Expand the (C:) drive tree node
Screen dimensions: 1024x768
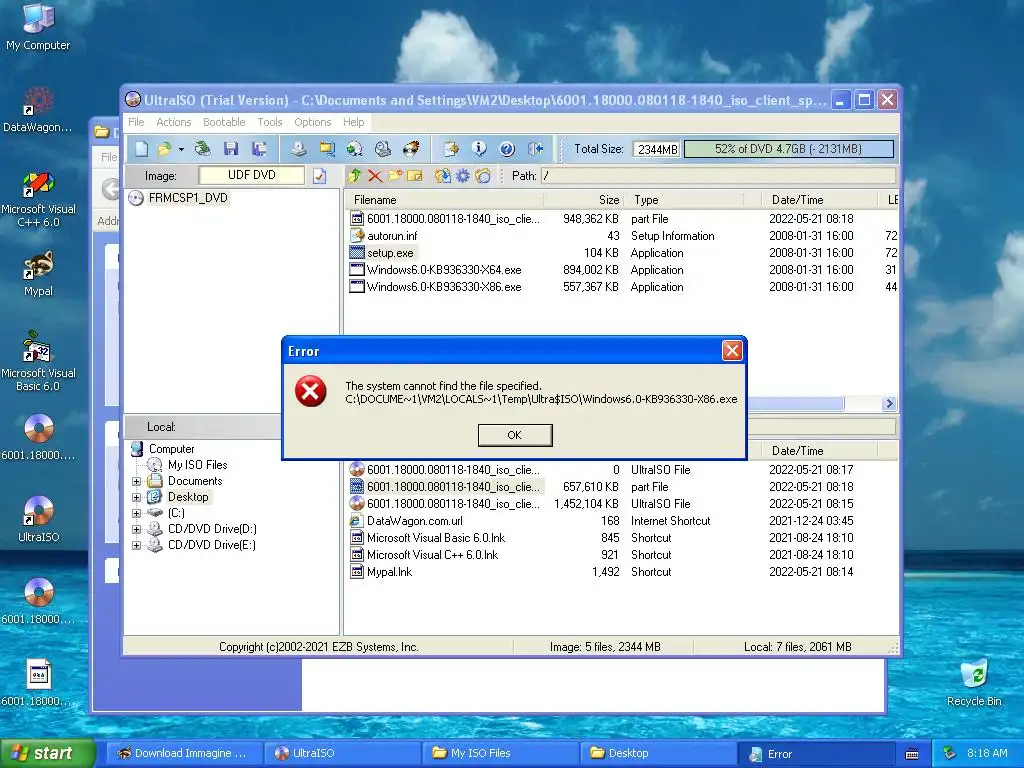tap(136, 513)
